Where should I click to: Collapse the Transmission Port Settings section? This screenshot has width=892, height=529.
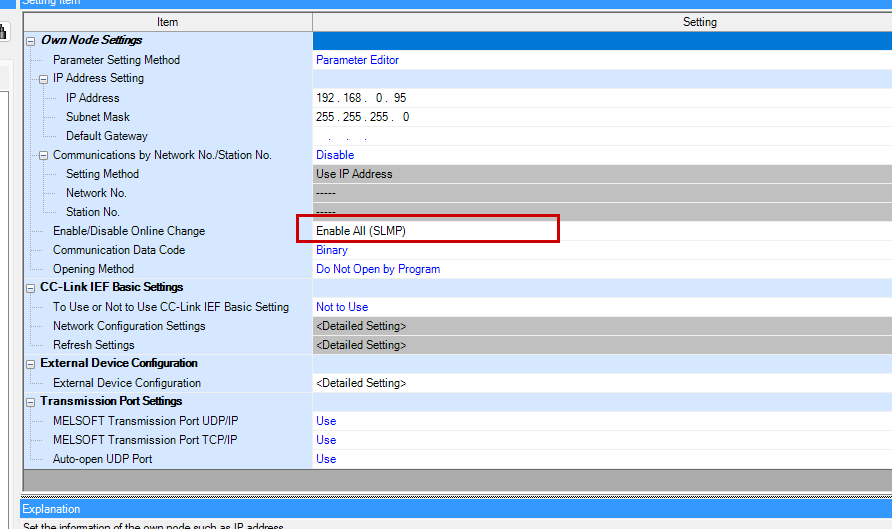(x=31, y=402)
